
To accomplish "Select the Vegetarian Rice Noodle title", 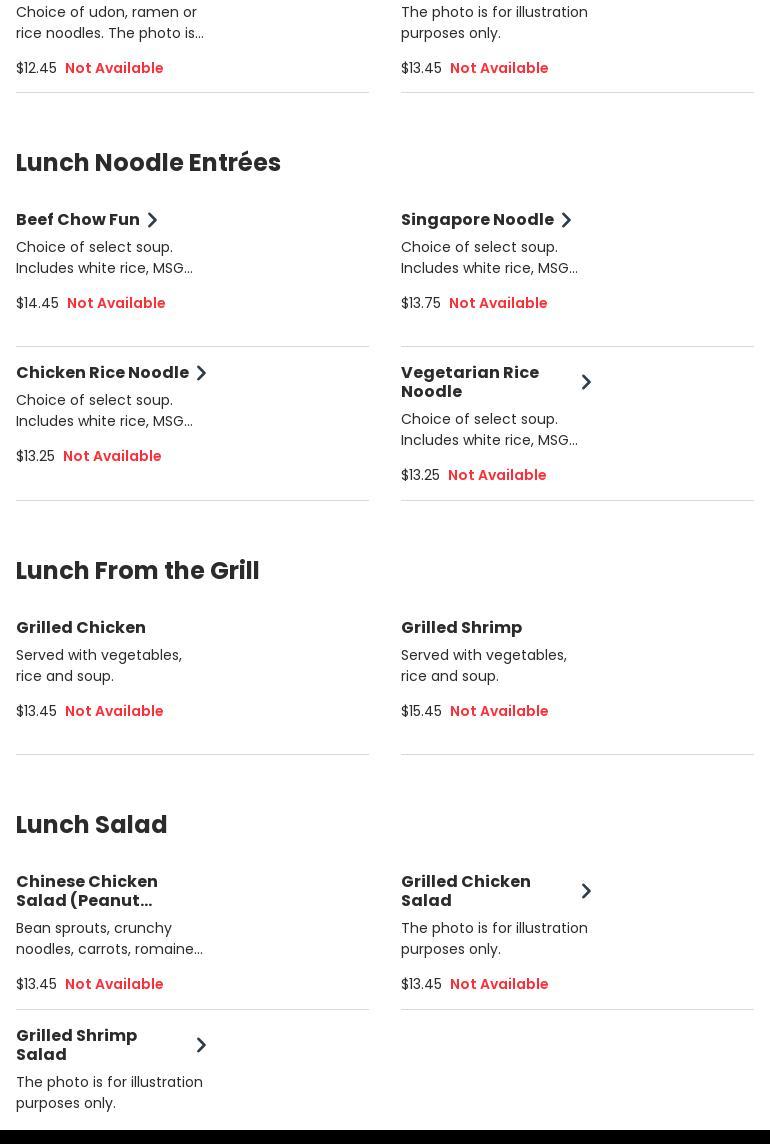I will [x=470, y=382].
